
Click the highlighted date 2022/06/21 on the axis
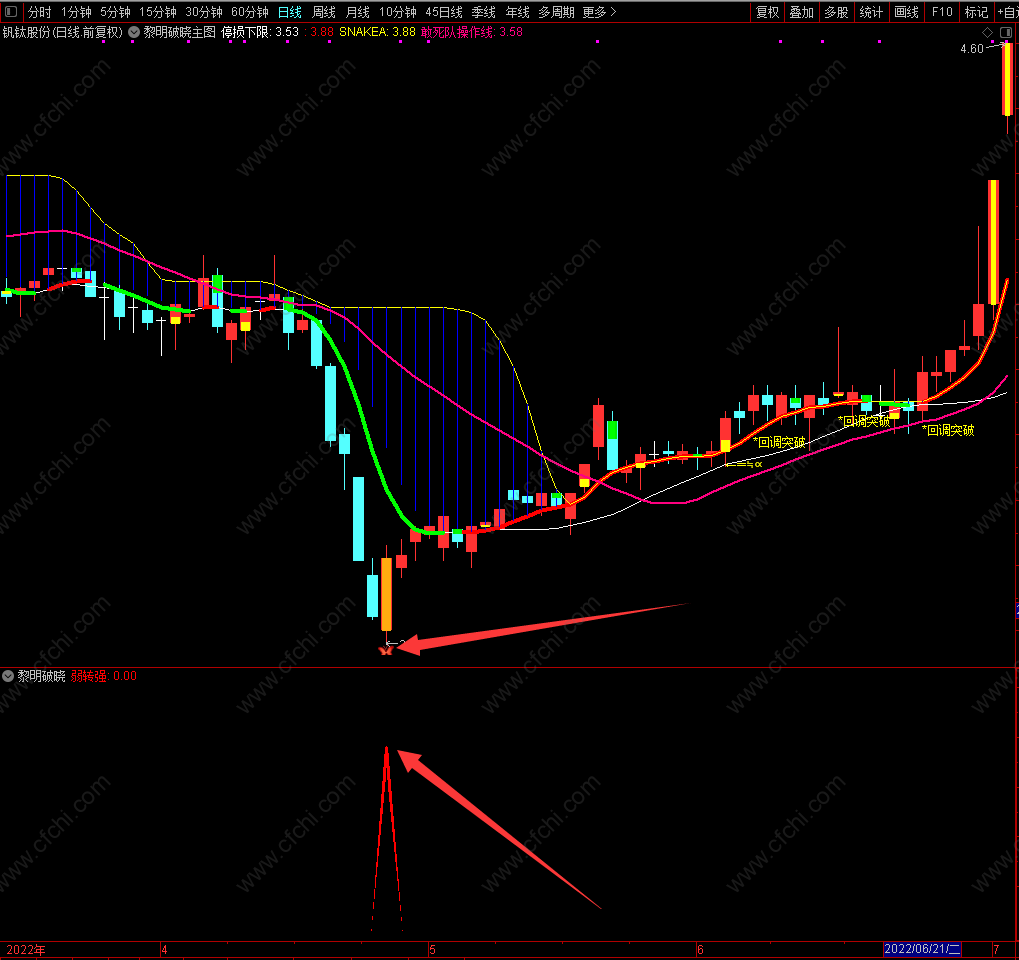922,949
